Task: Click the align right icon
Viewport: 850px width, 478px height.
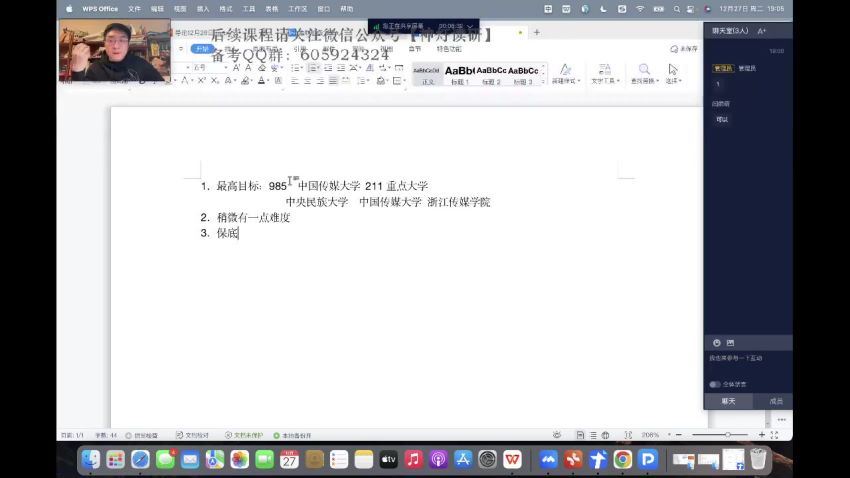Action: [320, 81]
